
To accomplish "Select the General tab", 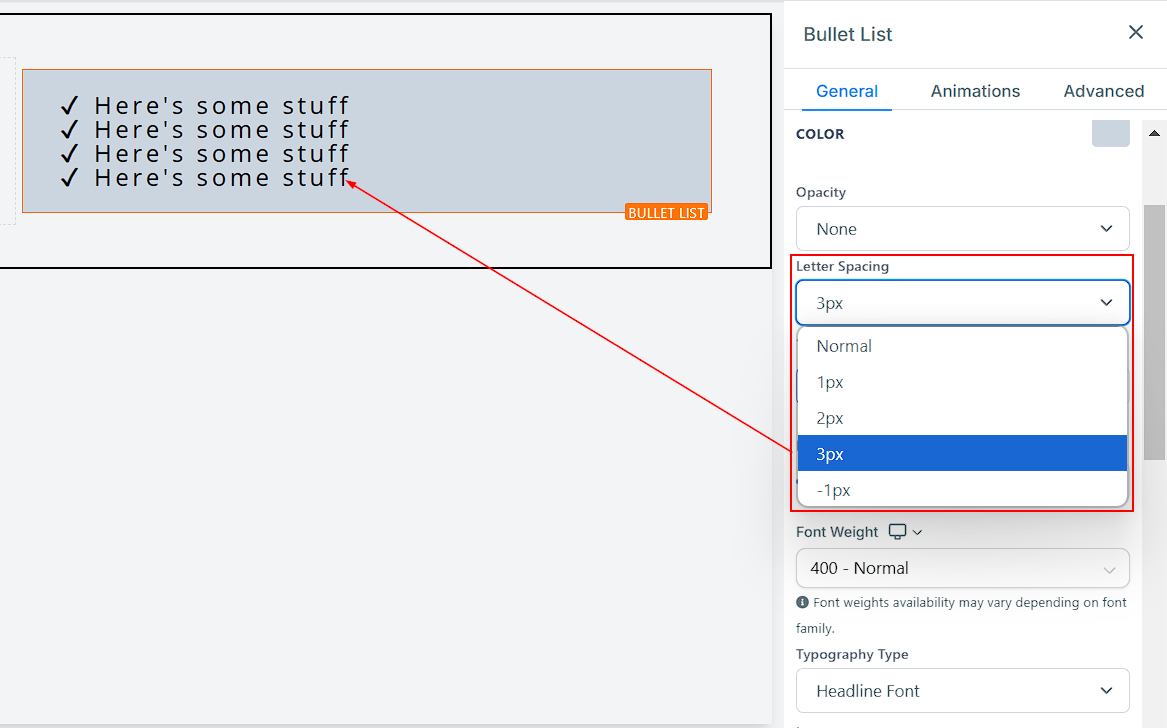I will pos(846,91).
